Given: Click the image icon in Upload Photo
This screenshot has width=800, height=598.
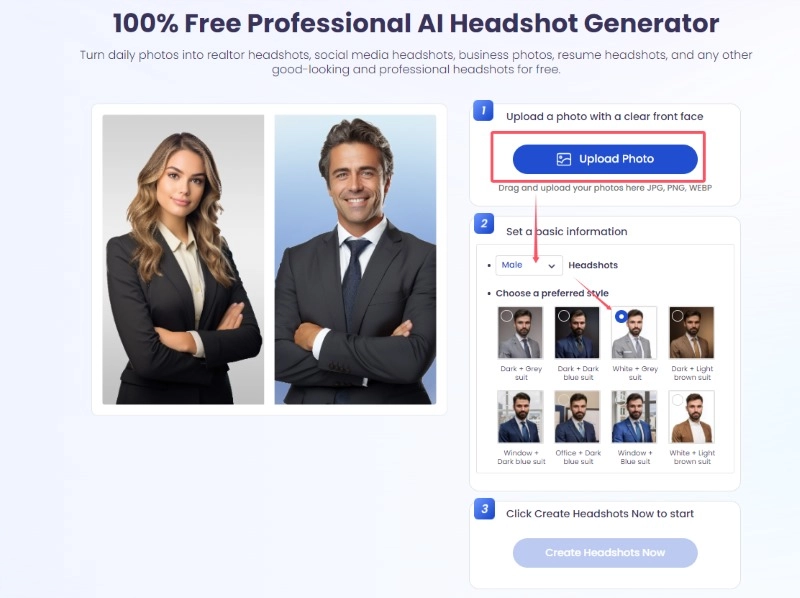Looking at the screenshot, I should tap(563, 159).
